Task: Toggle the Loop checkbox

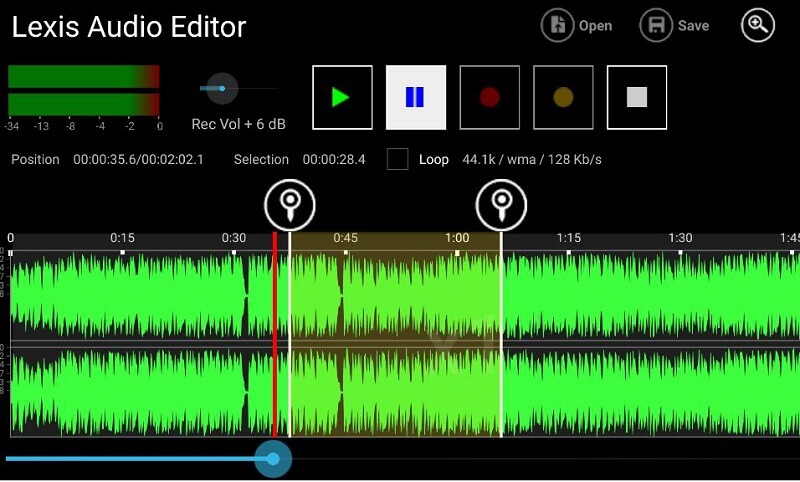Action: point(397,159)
